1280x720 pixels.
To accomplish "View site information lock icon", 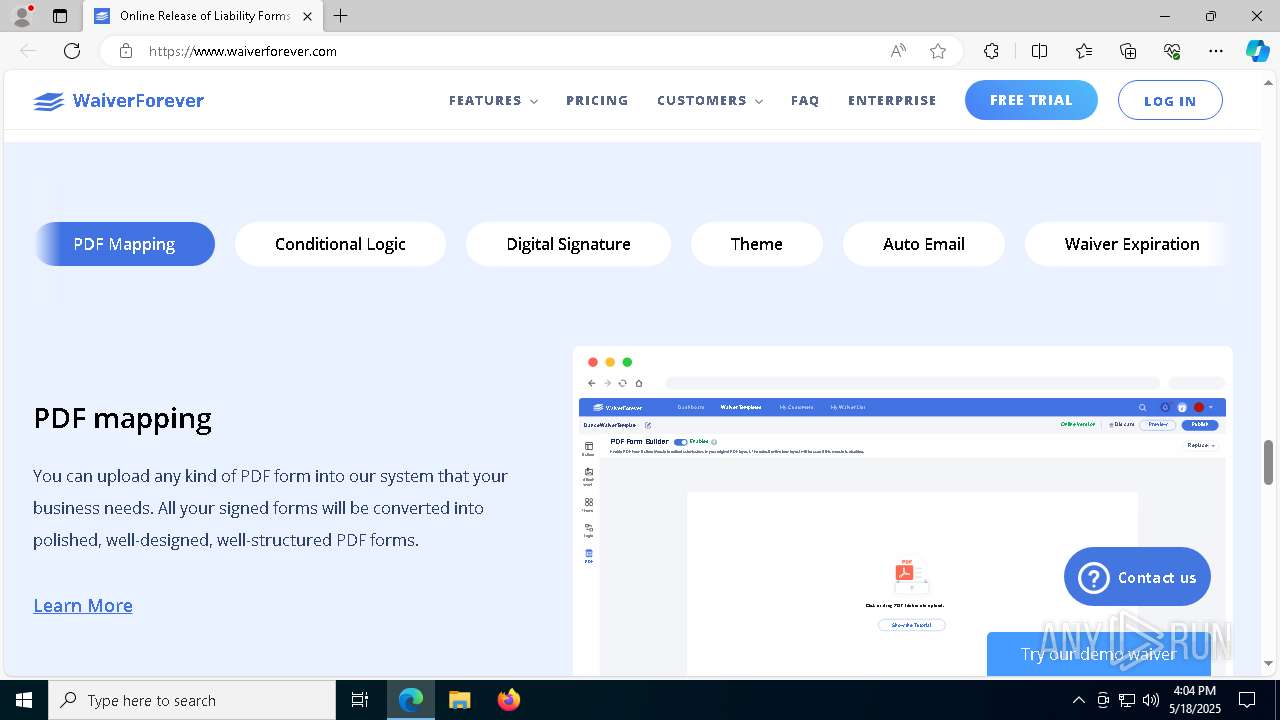I will coord(125,51).
